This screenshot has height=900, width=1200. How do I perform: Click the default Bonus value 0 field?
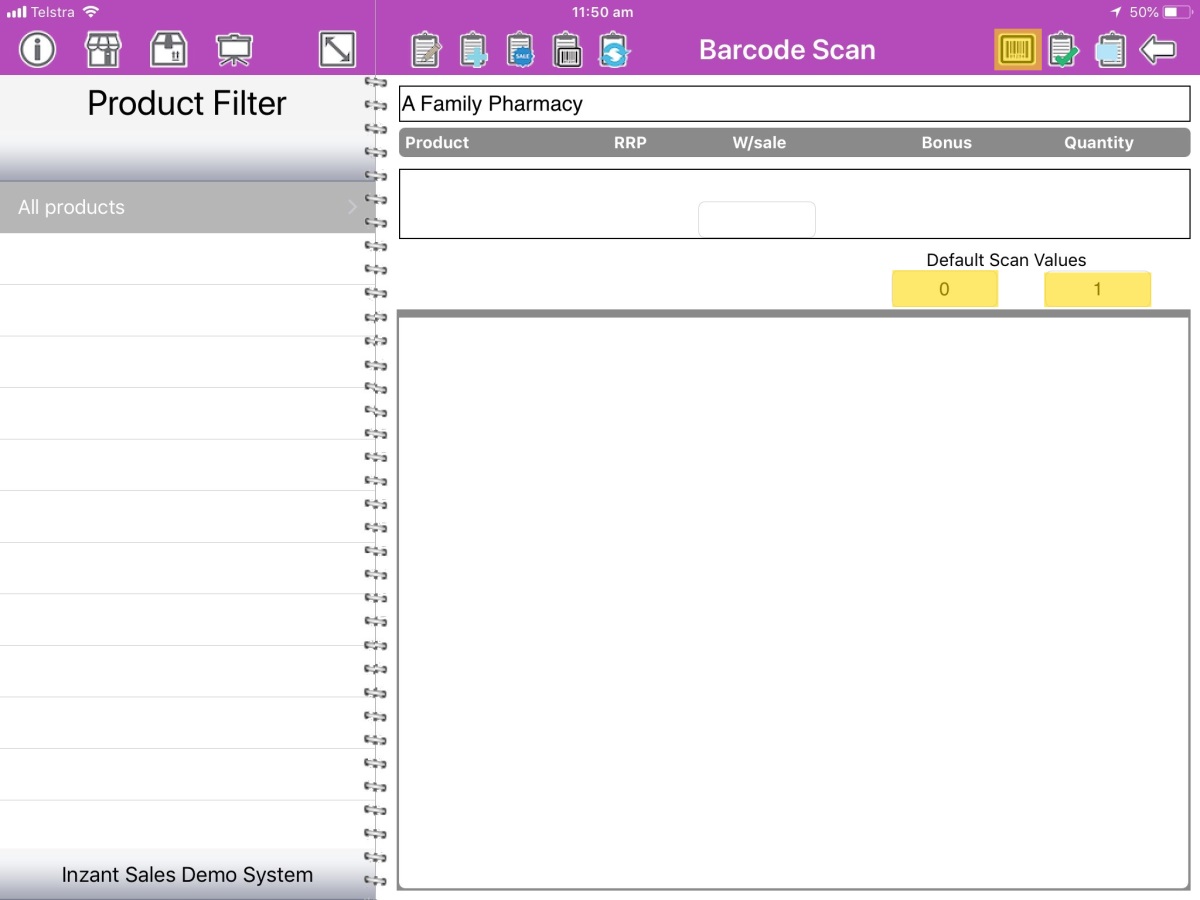tap(945, 289)
